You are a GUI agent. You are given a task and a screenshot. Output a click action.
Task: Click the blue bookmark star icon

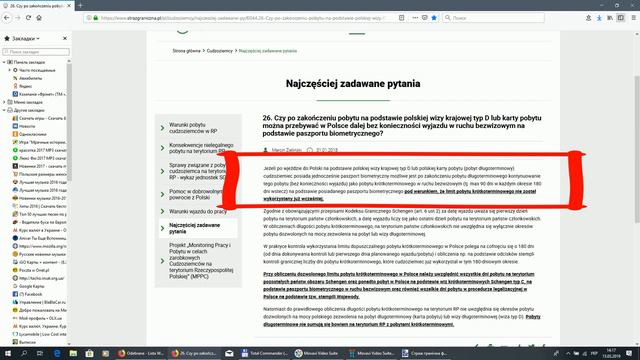pos(434,18)
